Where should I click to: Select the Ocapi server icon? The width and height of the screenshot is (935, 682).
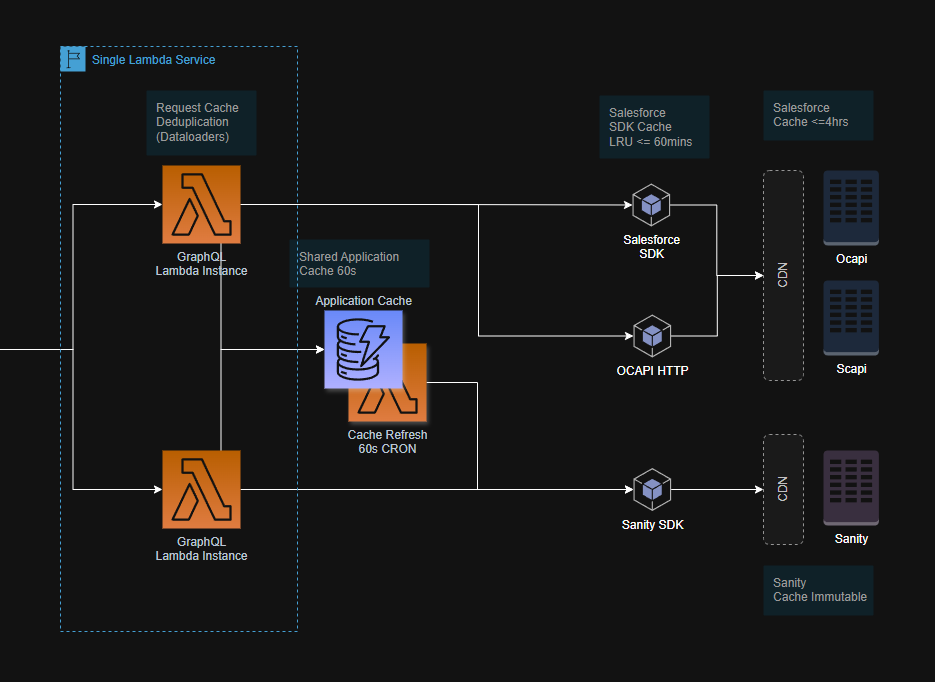click(x=851, y=207)
